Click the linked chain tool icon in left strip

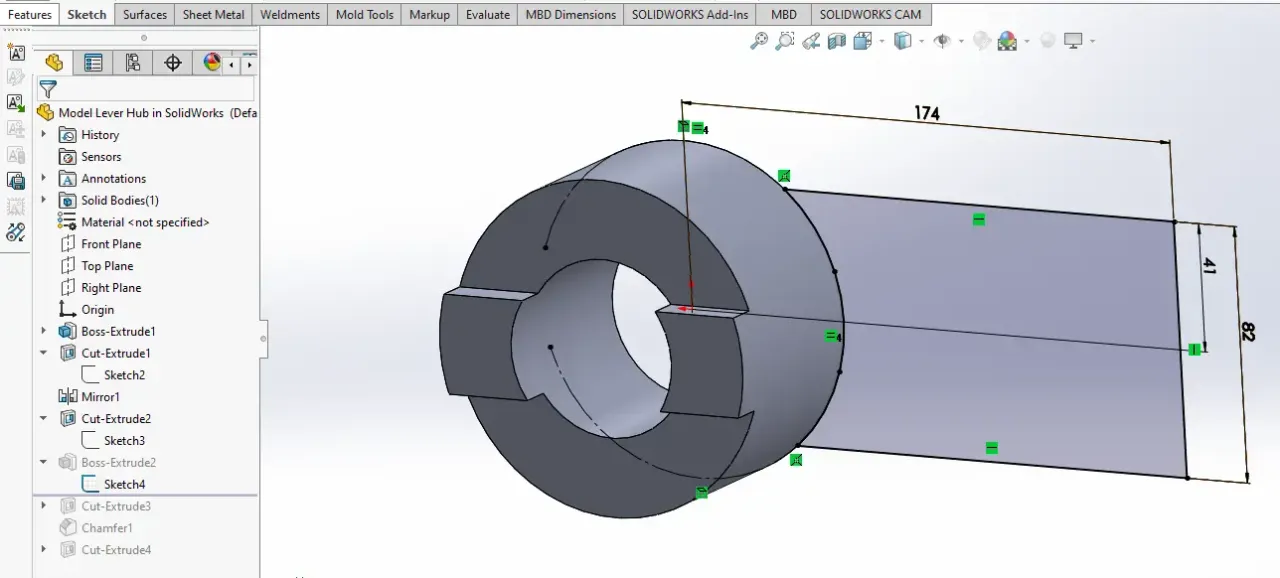point(16,233)
